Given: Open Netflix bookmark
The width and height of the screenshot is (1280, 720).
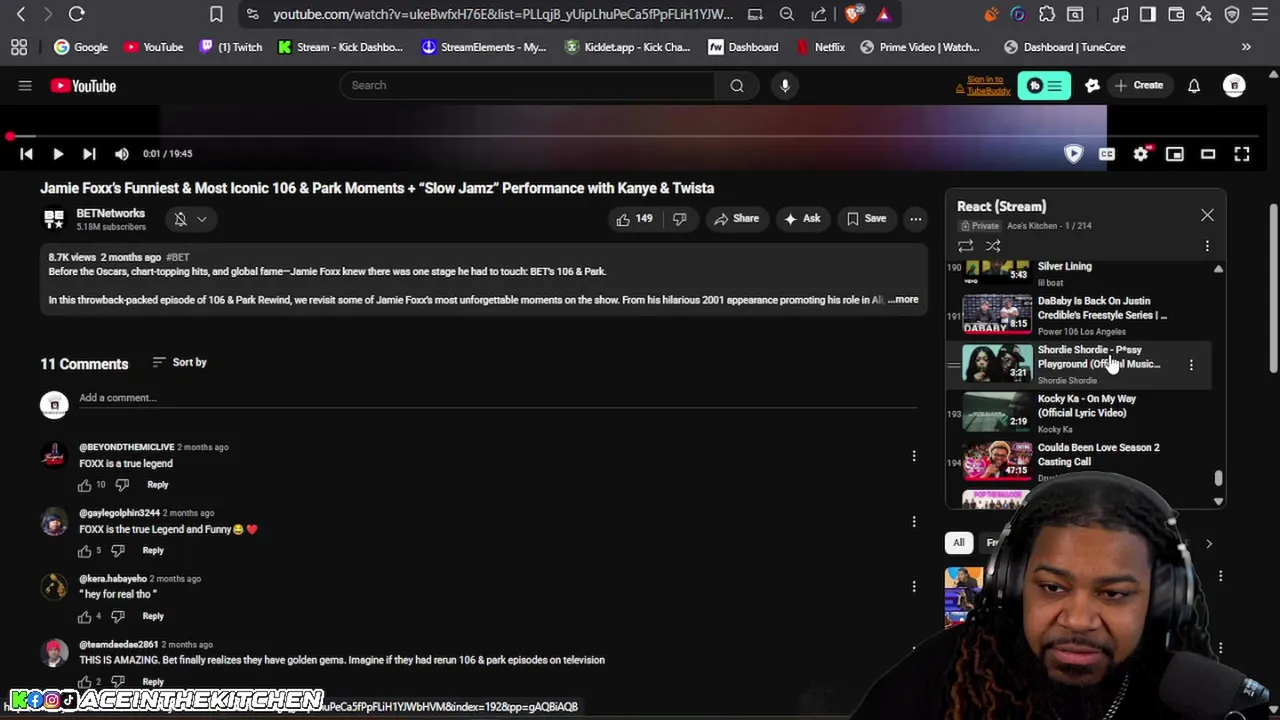Looking at the screenshot, I should click(x=820, y=47).
